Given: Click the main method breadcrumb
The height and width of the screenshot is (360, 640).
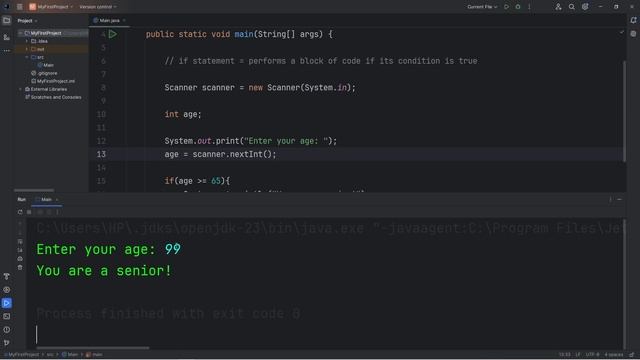Looking at the screenshot, I should [94, 355].
